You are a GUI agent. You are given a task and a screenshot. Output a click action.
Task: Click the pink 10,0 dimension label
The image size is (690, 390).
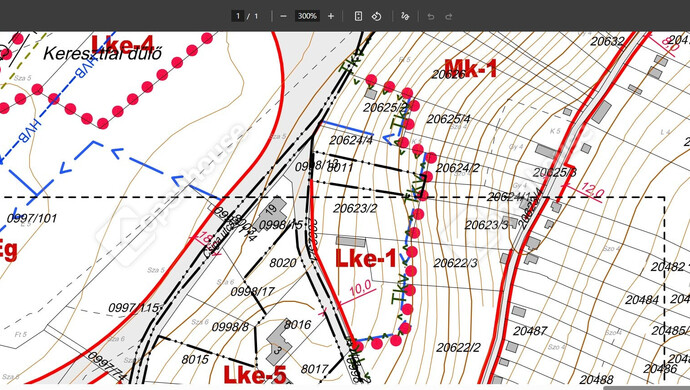(360, 289)
